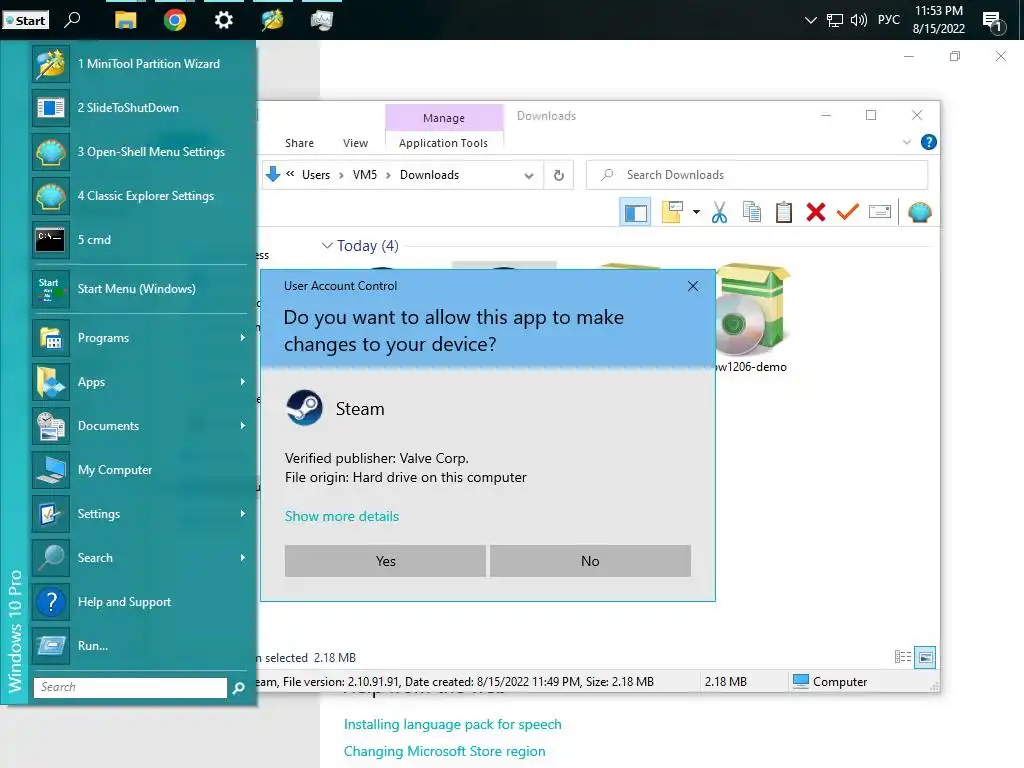Open Settings gear on taskbar

pos(223,20)
